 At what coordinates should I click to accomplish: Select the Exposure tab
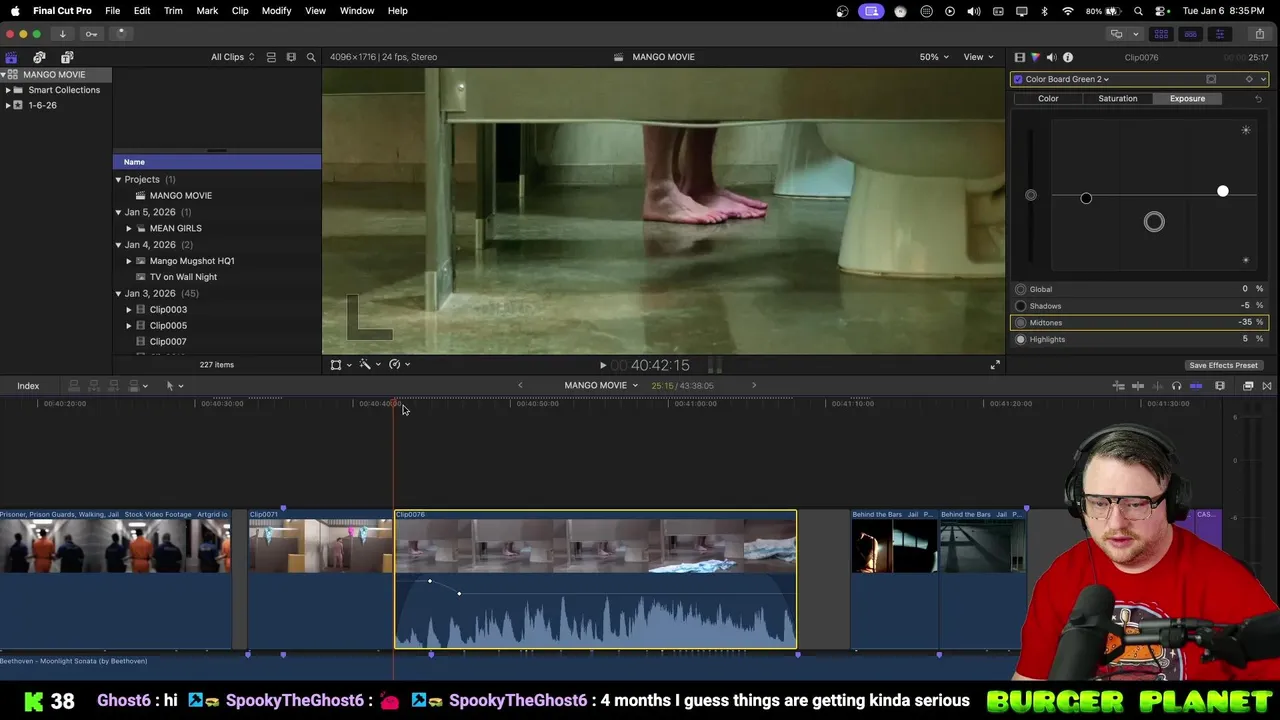pyautogui.click(x=1187, y=99)
